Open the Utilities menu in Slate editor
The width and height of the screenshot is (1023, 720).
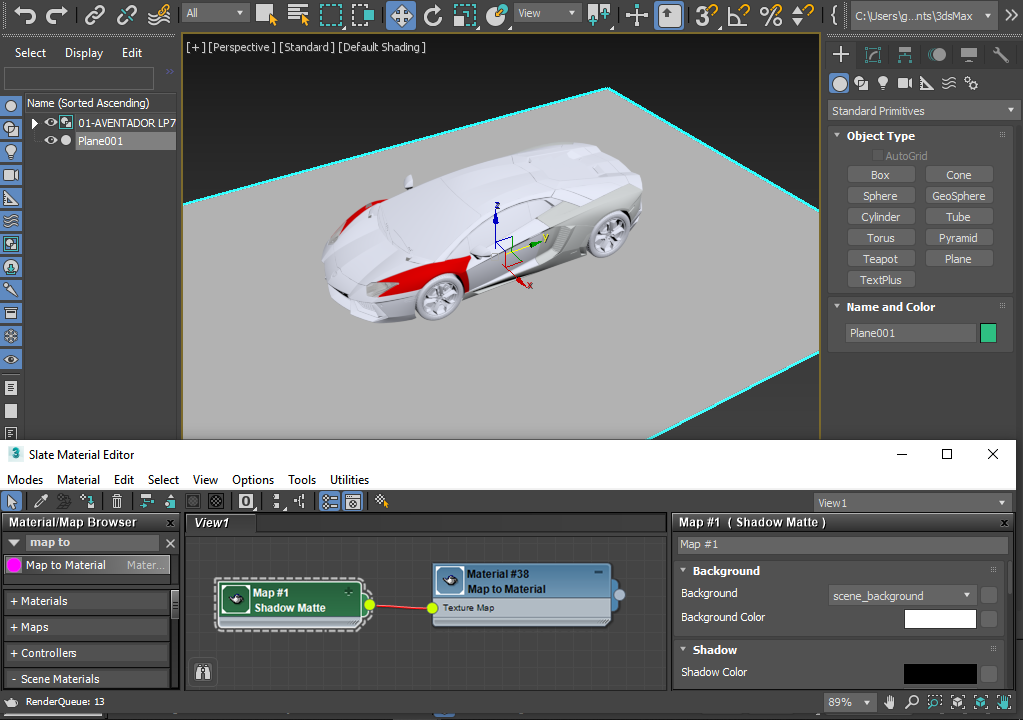coord(349,480)
